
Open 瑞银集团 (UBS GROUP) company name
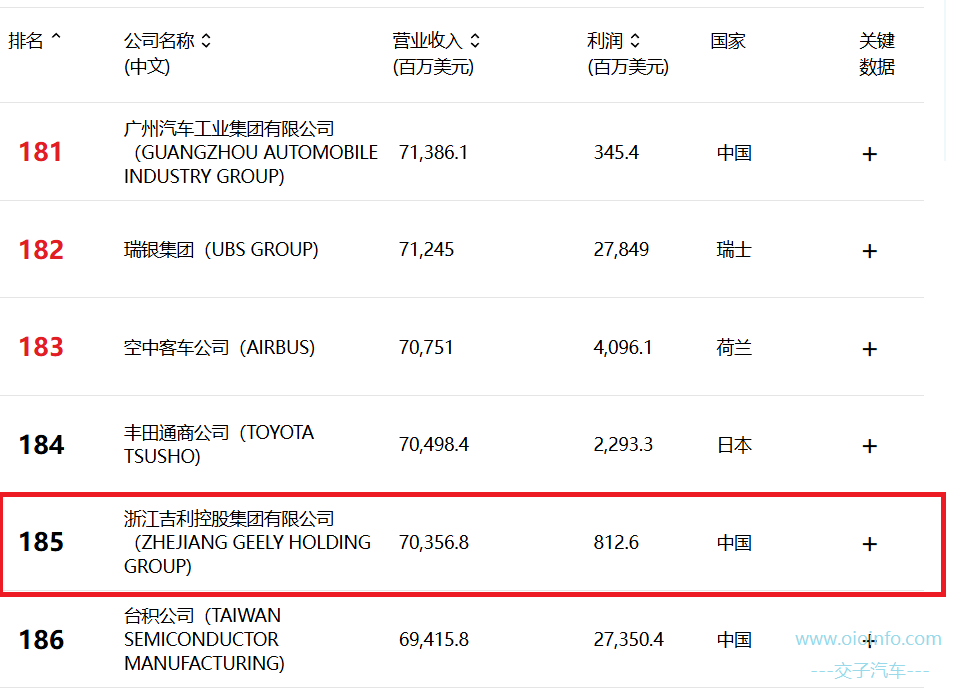tap(221, 250)
